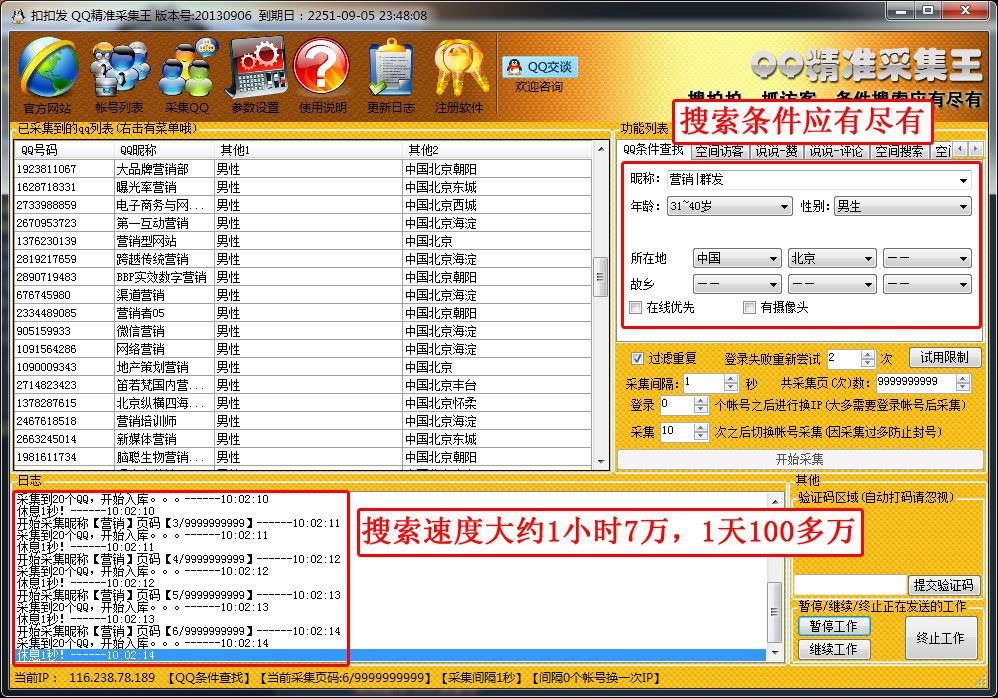
Task: Uncheck the 过滤重复 checkbox
Action: pos(637,358)
